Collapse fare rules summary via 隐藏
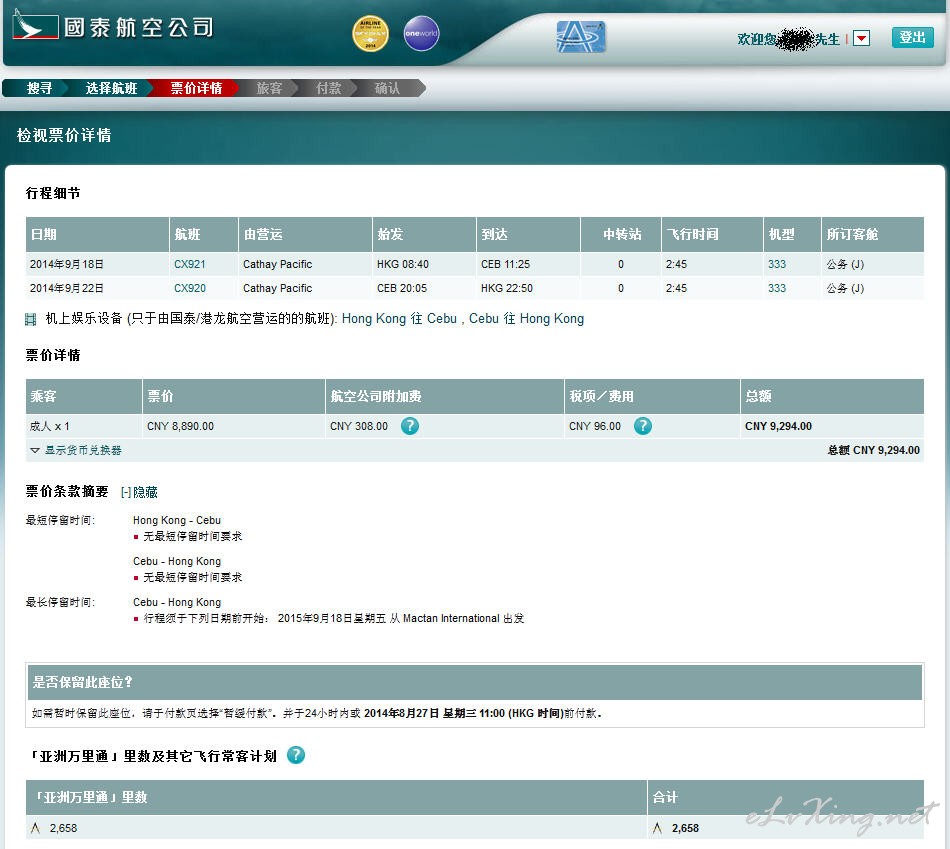 [x=139, y=492]
